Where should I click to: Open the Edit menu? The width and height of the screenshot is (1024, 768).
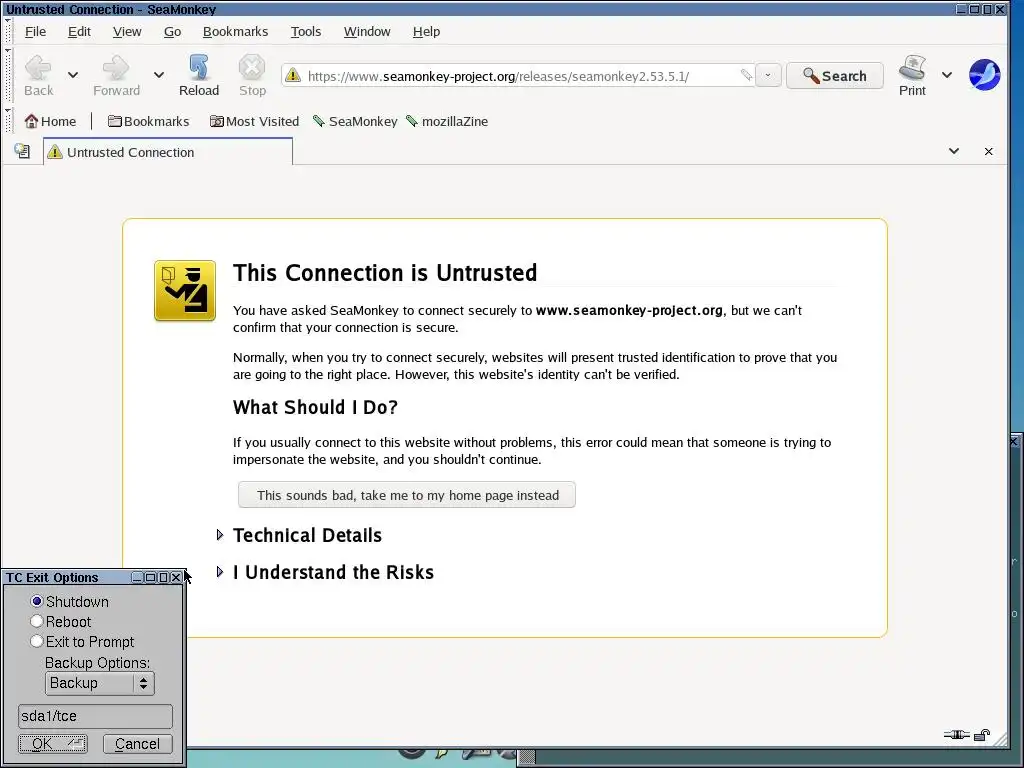pyautogui.click(x=79, y=31)
